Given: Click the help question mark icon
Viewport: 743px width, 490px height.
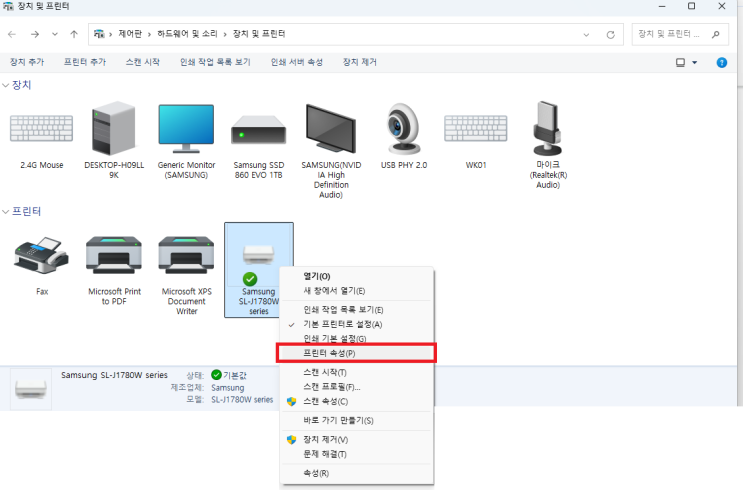Looking at the screenshot, I should [722, 63].
